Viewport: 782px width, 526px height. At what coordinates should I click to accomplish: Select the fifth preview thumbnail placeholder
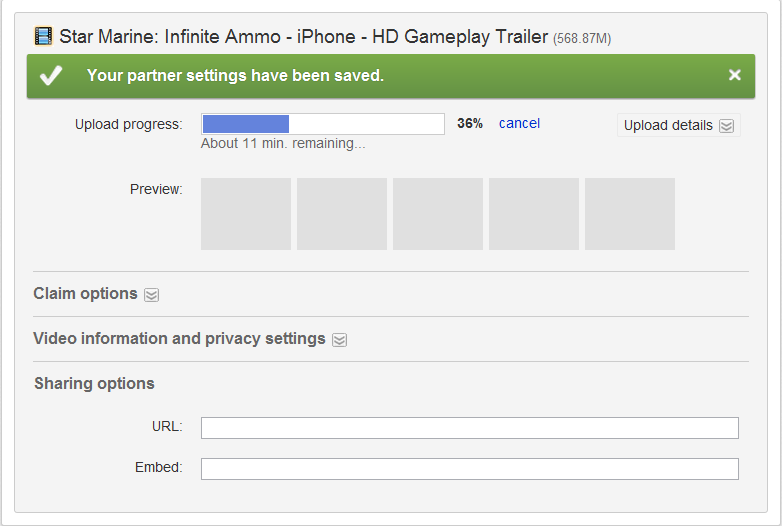630,214
